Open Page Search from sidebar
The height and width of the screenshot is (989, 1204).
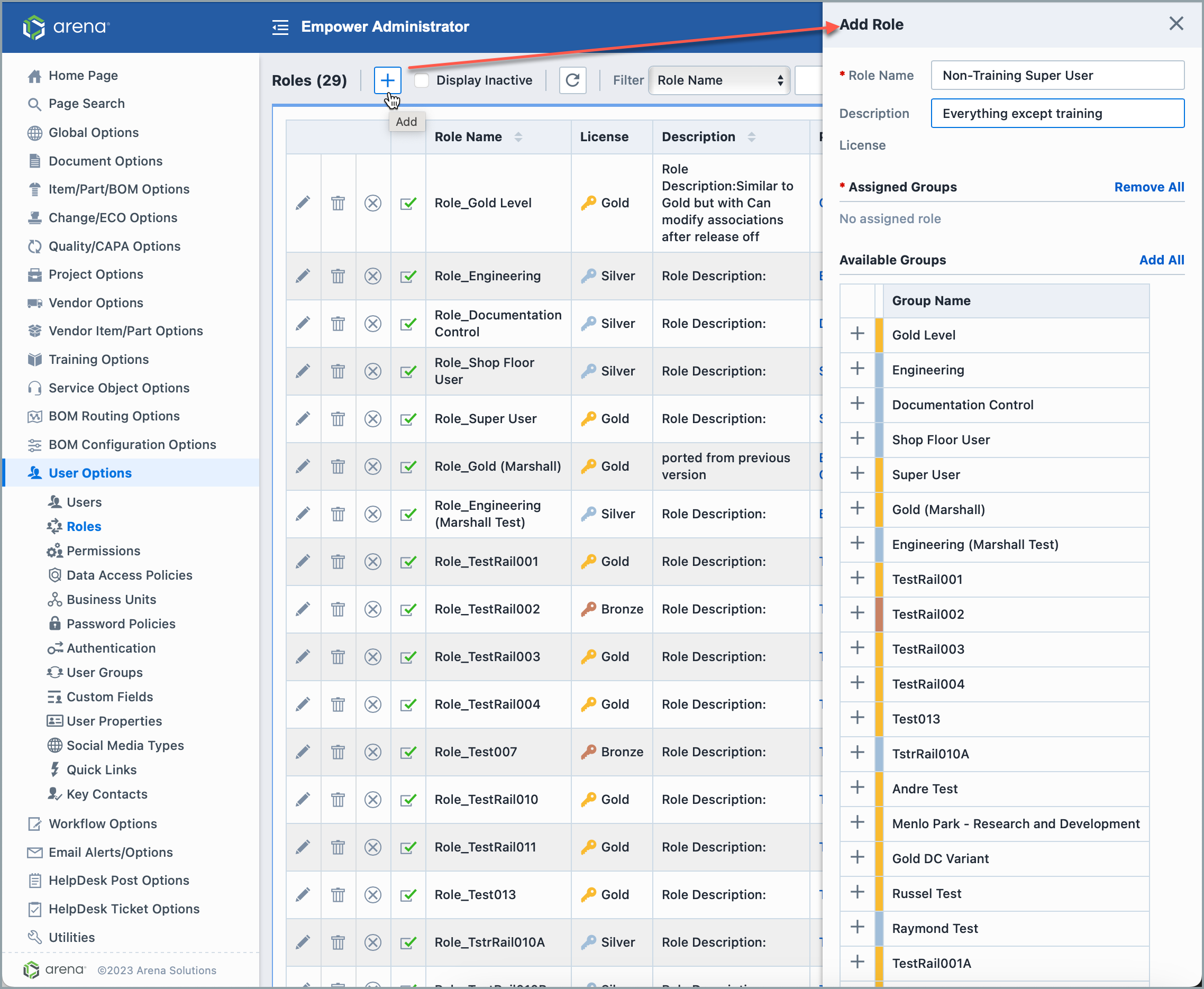click(87, 104)
